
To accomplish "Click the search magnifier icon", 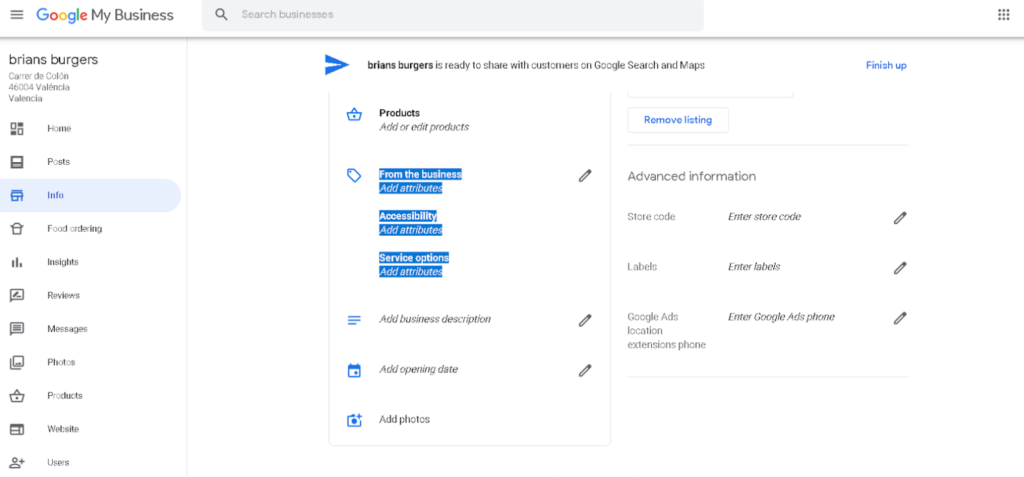I will click(221, 14).
